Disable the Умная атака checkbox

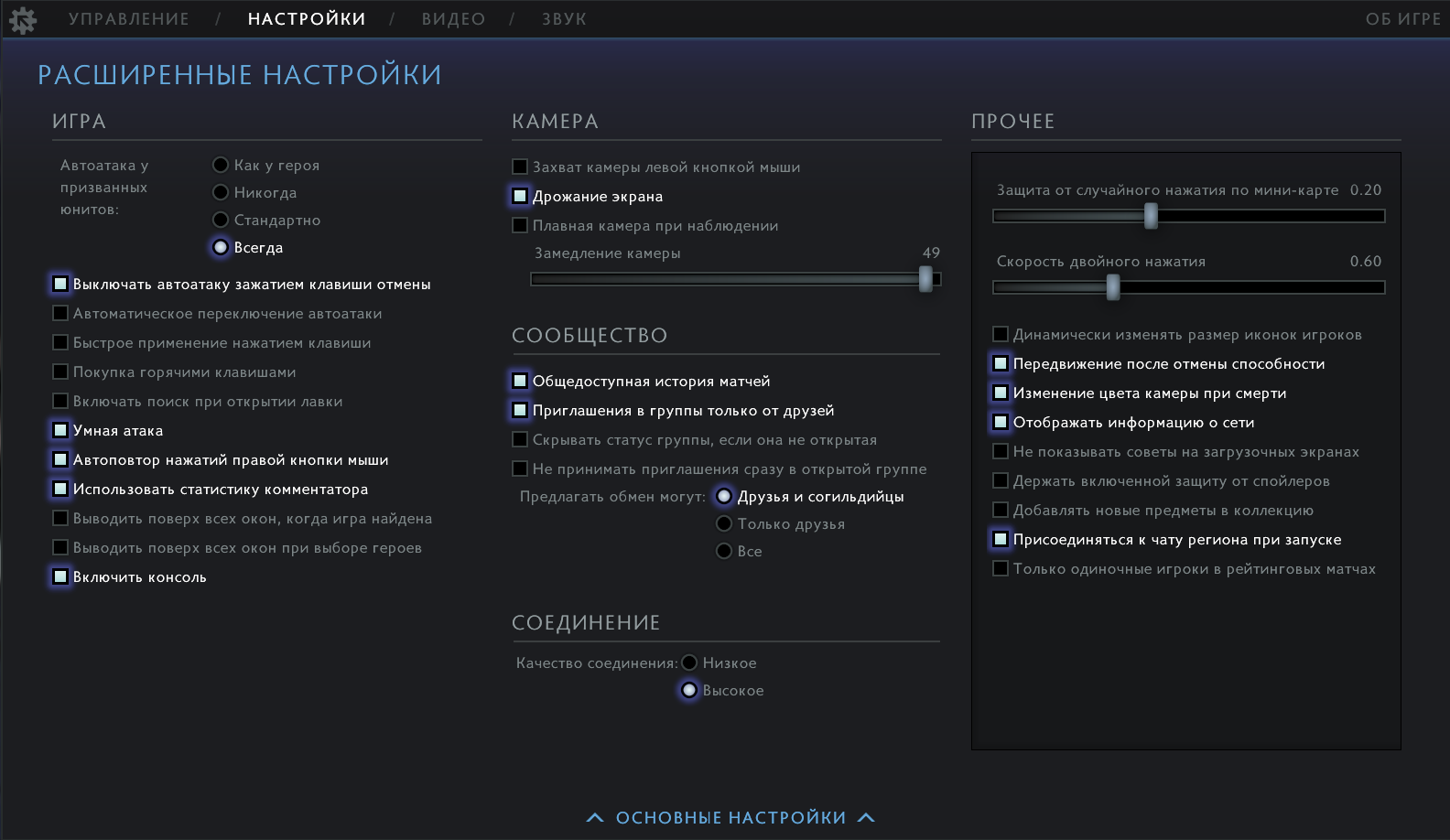click(x=60, y=430)
